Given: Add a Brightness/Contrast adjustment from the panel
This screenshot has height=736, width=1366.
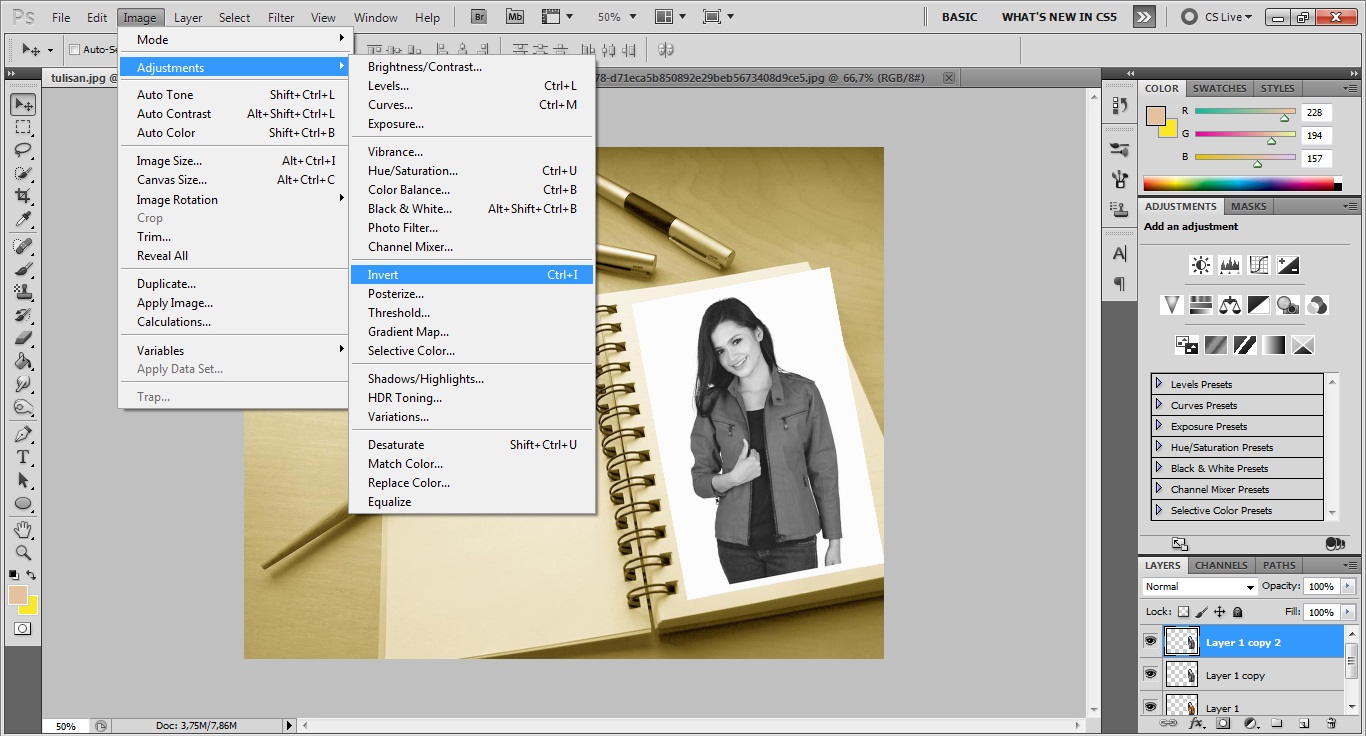Looking at the screenshot, I should click(1200, 265).
